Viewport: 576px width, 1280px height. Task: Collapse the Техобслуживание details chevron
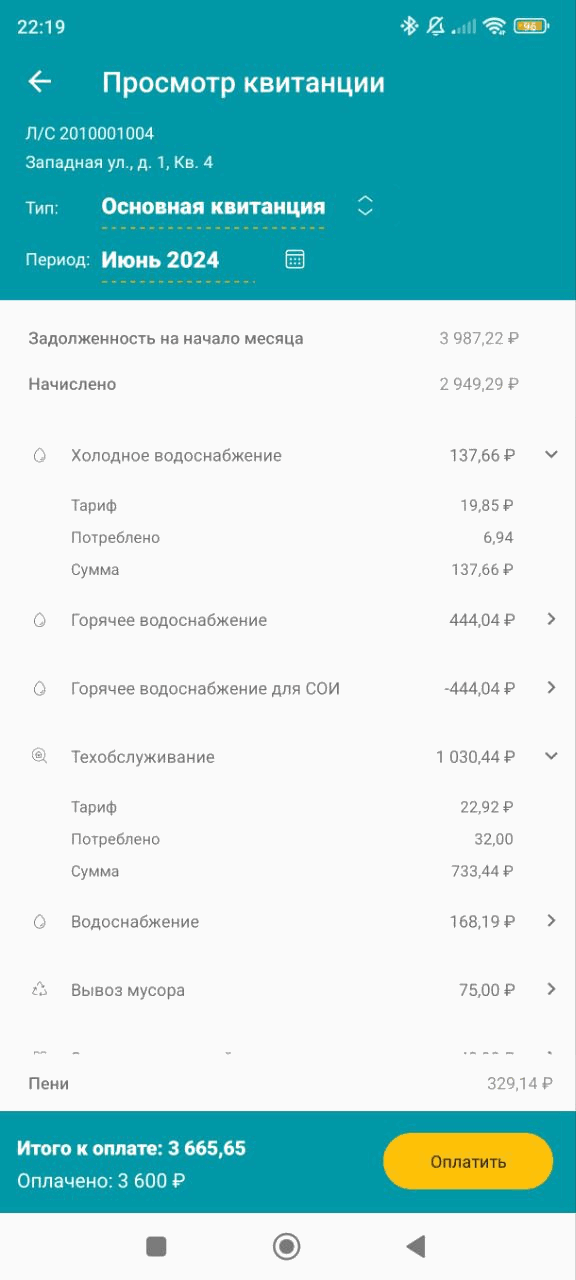point(551,756)
